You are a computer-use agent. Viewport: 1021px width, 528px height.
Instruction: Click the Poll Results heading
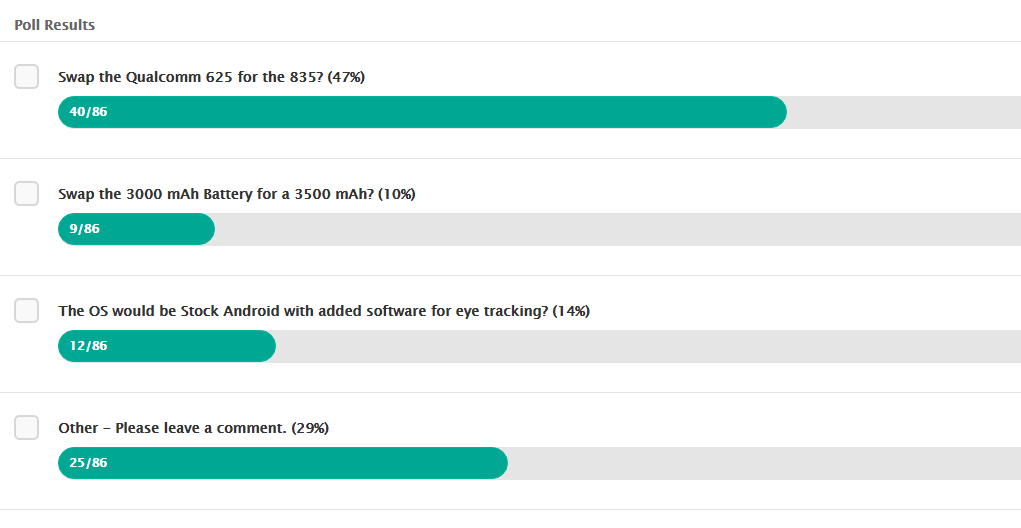pos(55,25)
